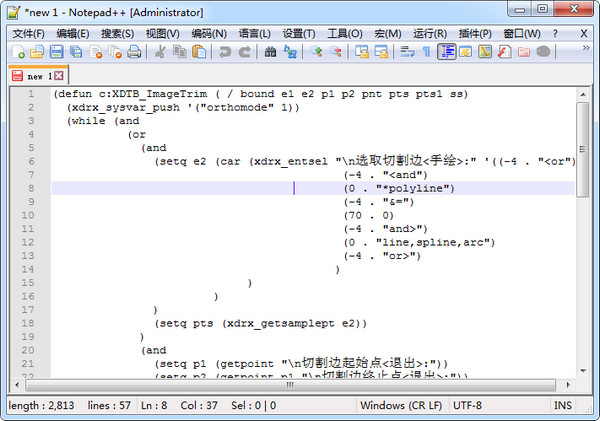600x421 pixels.
Task: Open the 编码(N) encoding menu
Action: [208, 33]
